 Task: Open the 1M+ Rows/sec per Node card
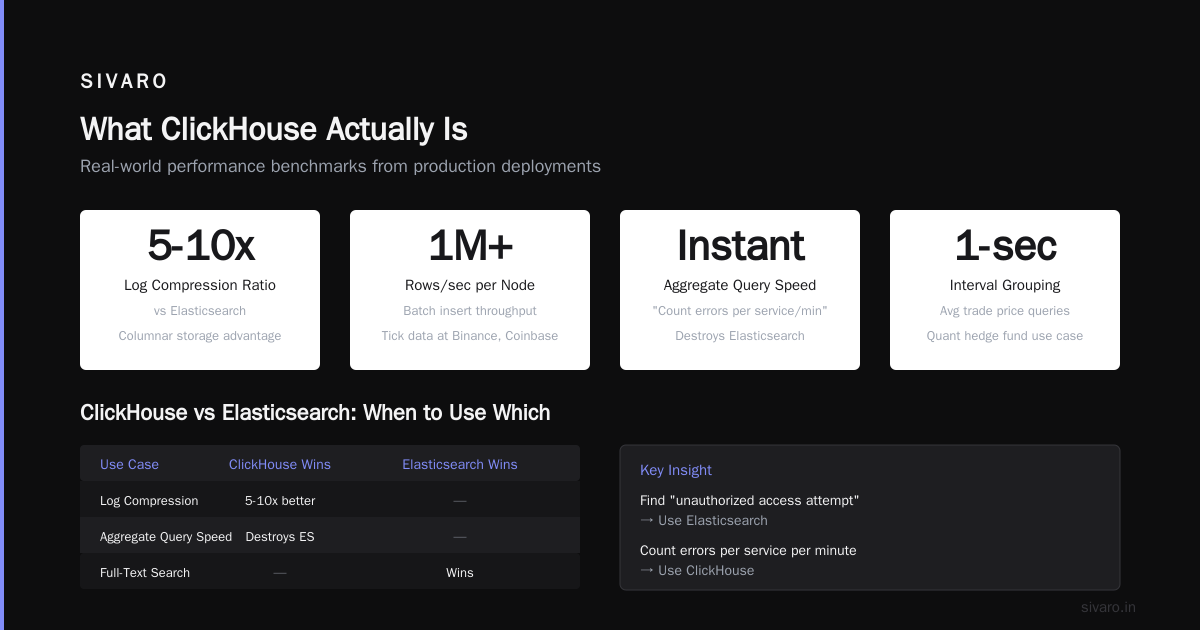coord(470,290)
